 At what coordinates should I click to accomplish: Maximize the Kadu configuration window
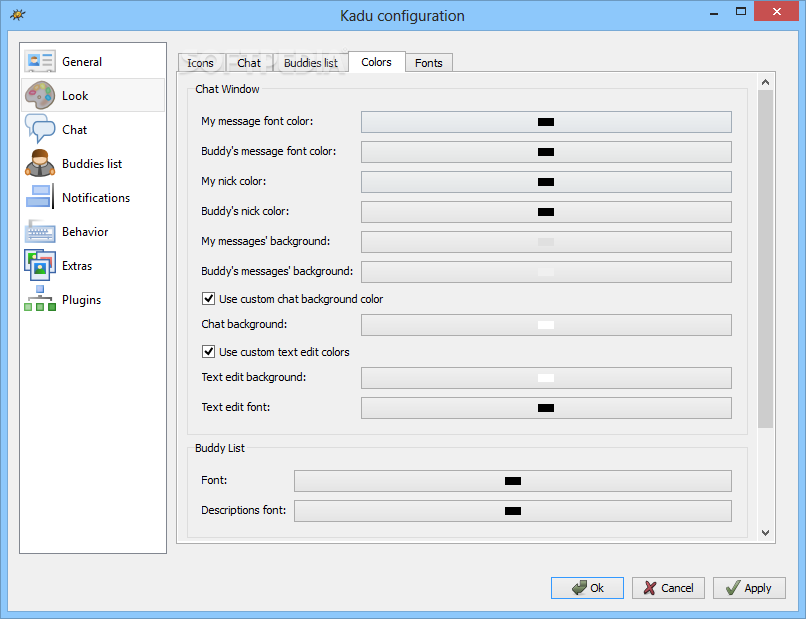741,11
